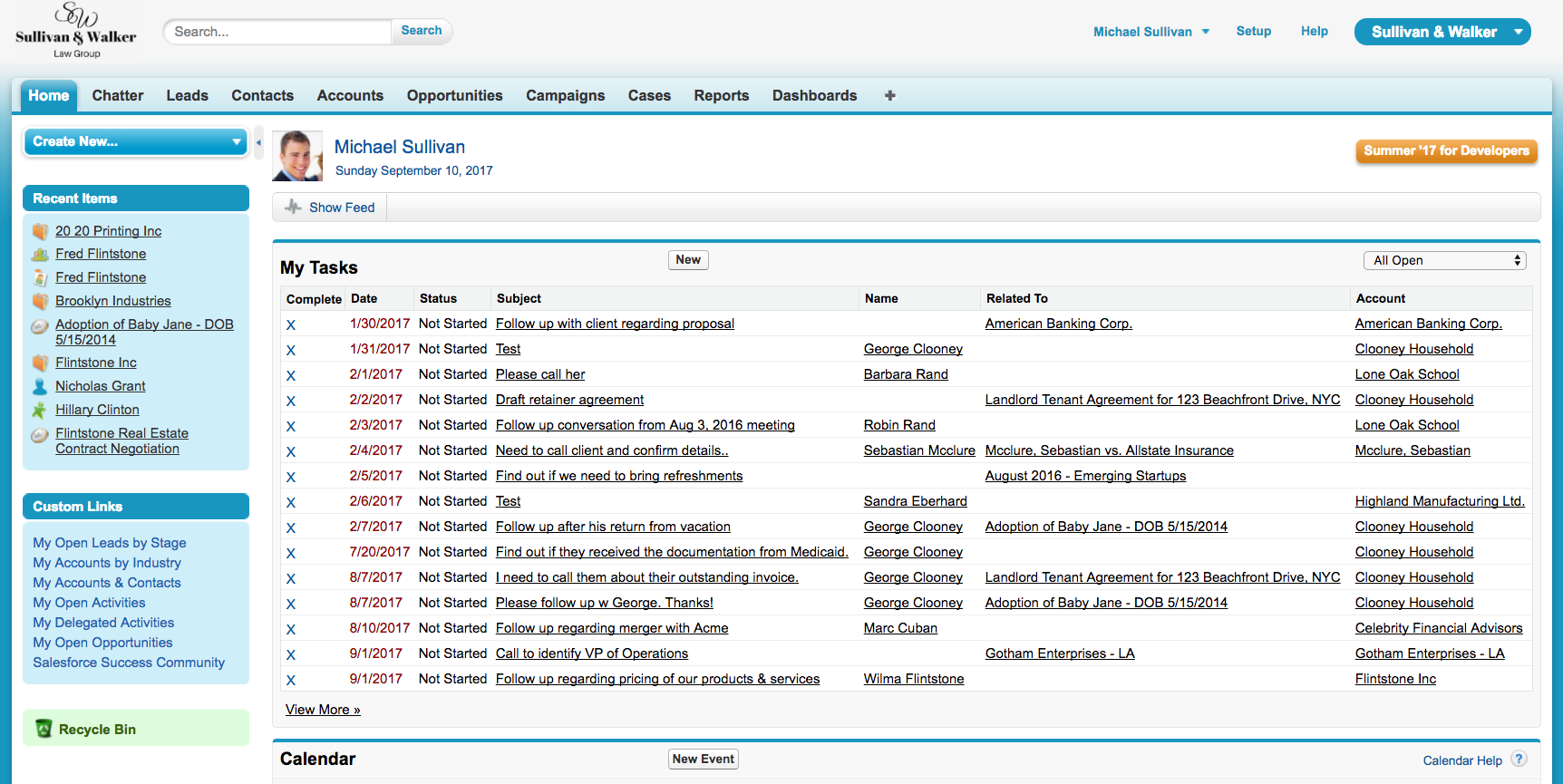Click Brooklyn Industries account icon

(40, 301)
